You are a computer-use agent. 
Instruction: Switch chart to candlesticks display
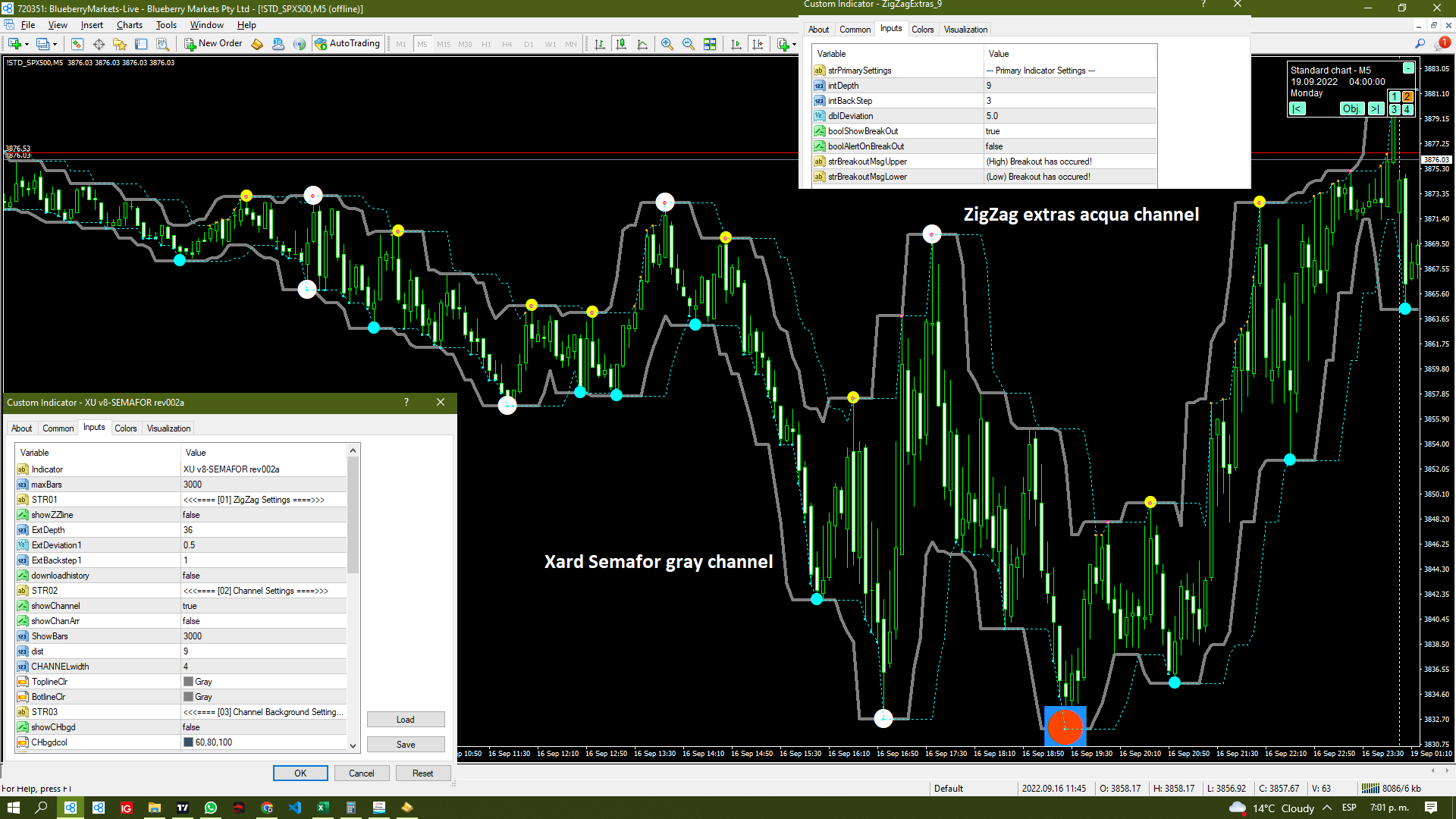coord(621,44)
